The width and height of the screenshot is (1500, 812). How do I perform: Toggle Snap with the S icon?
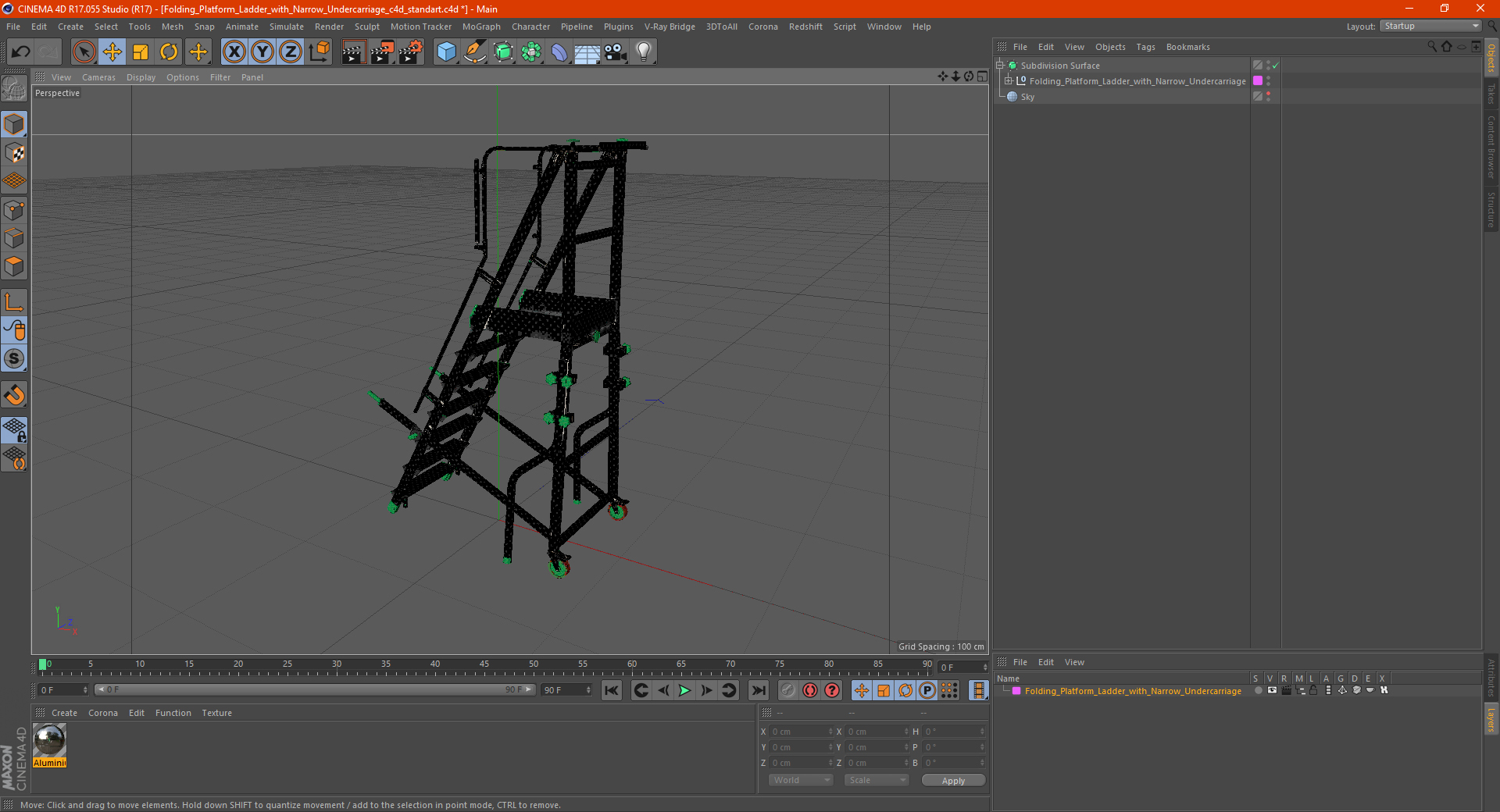click(14, 358)
